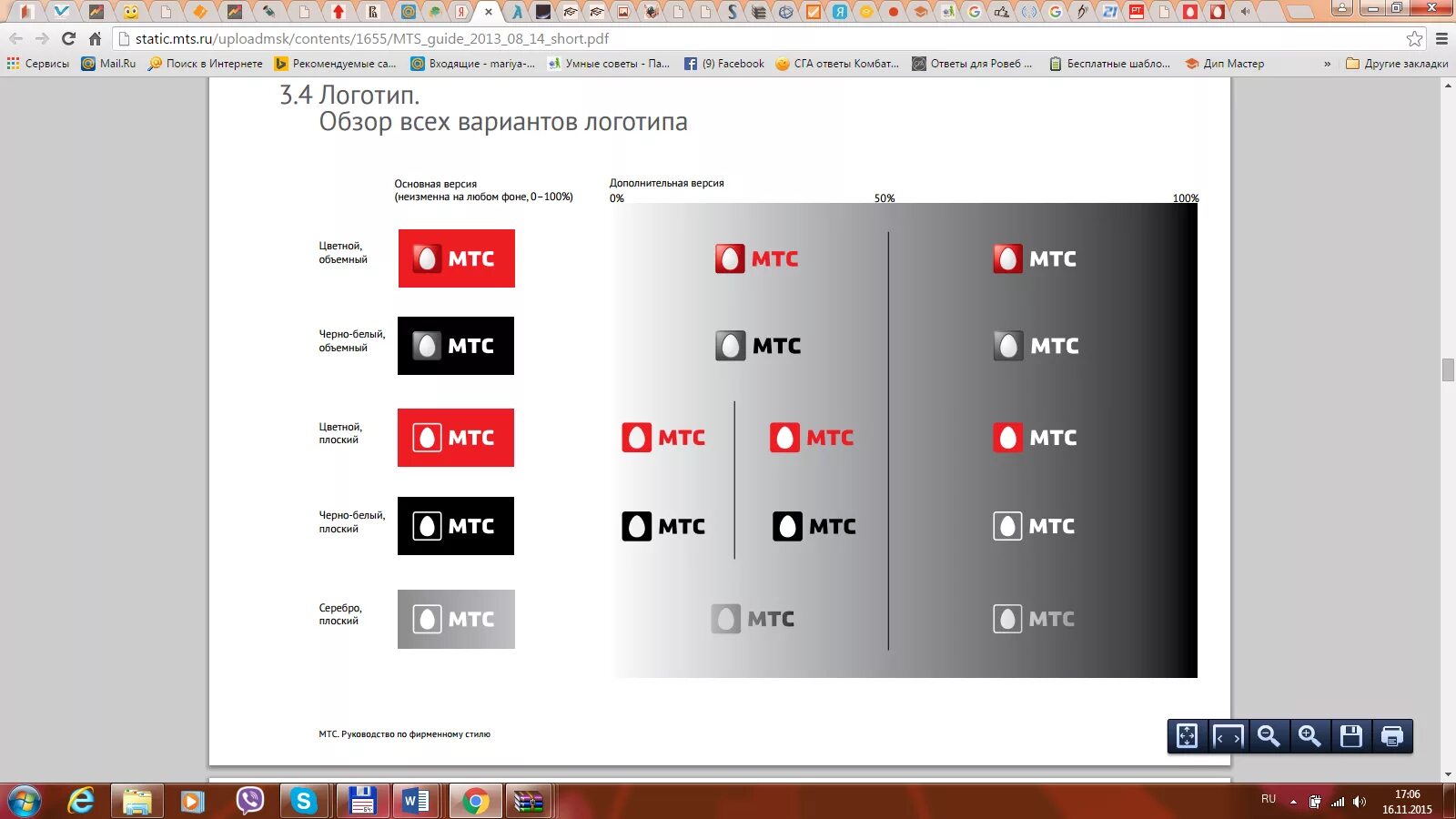
Task: Click the silver МТС logo swatch in main column
Action: (456, 619)
